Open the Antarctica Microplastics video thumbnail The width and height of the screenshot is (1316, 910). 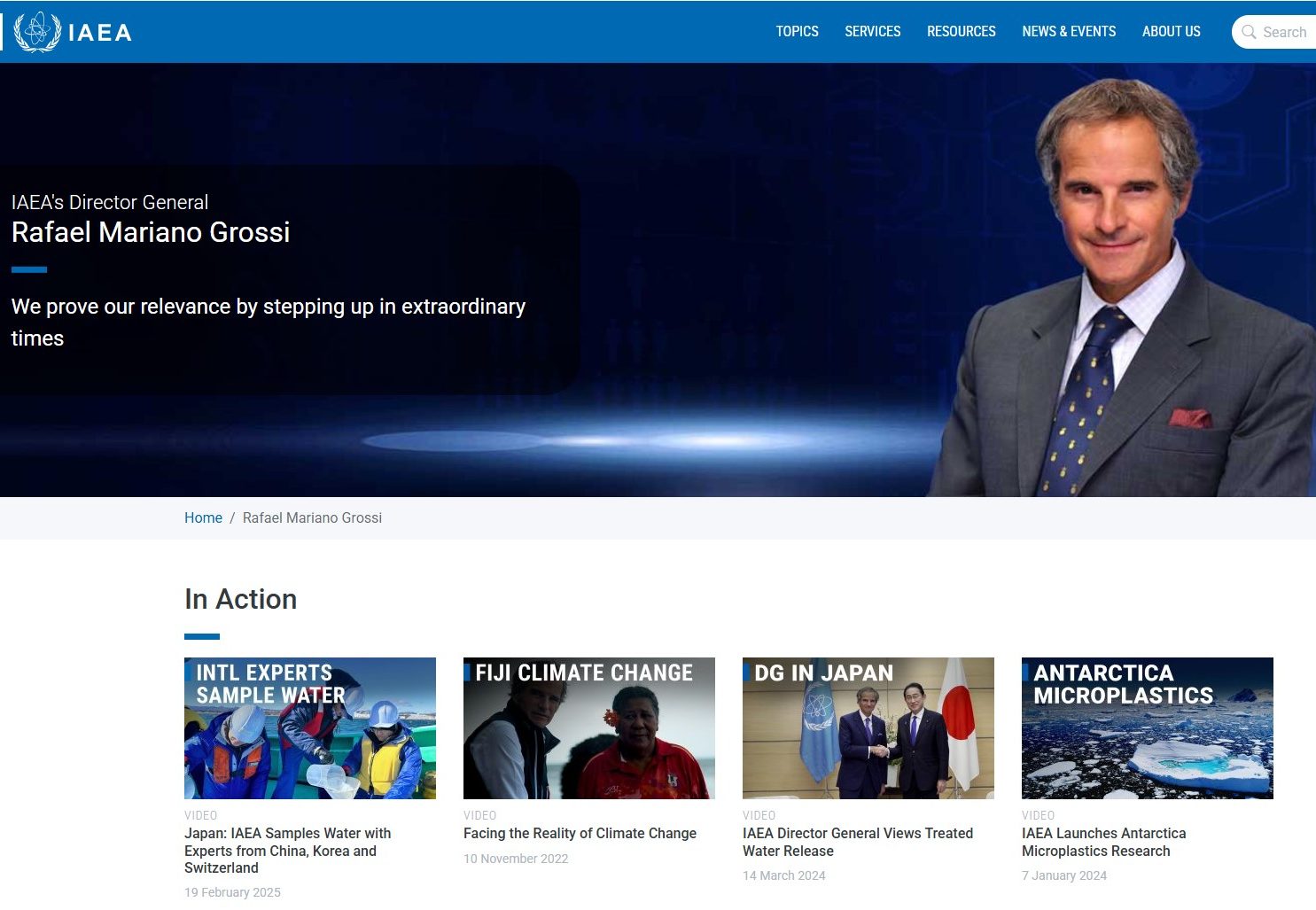[1147, 728]
